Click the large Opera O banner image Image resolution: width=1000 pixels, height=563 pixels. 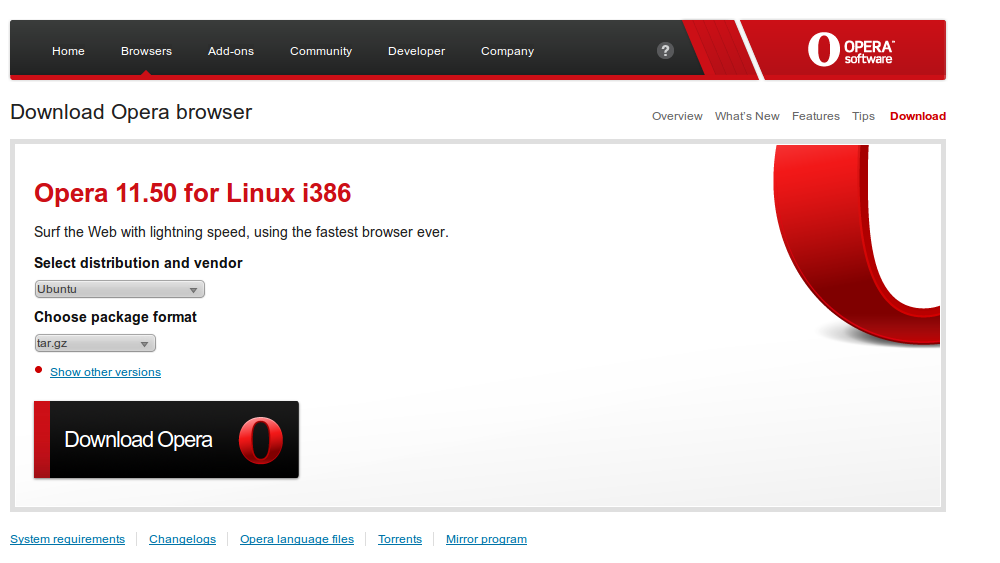[857, 246]
